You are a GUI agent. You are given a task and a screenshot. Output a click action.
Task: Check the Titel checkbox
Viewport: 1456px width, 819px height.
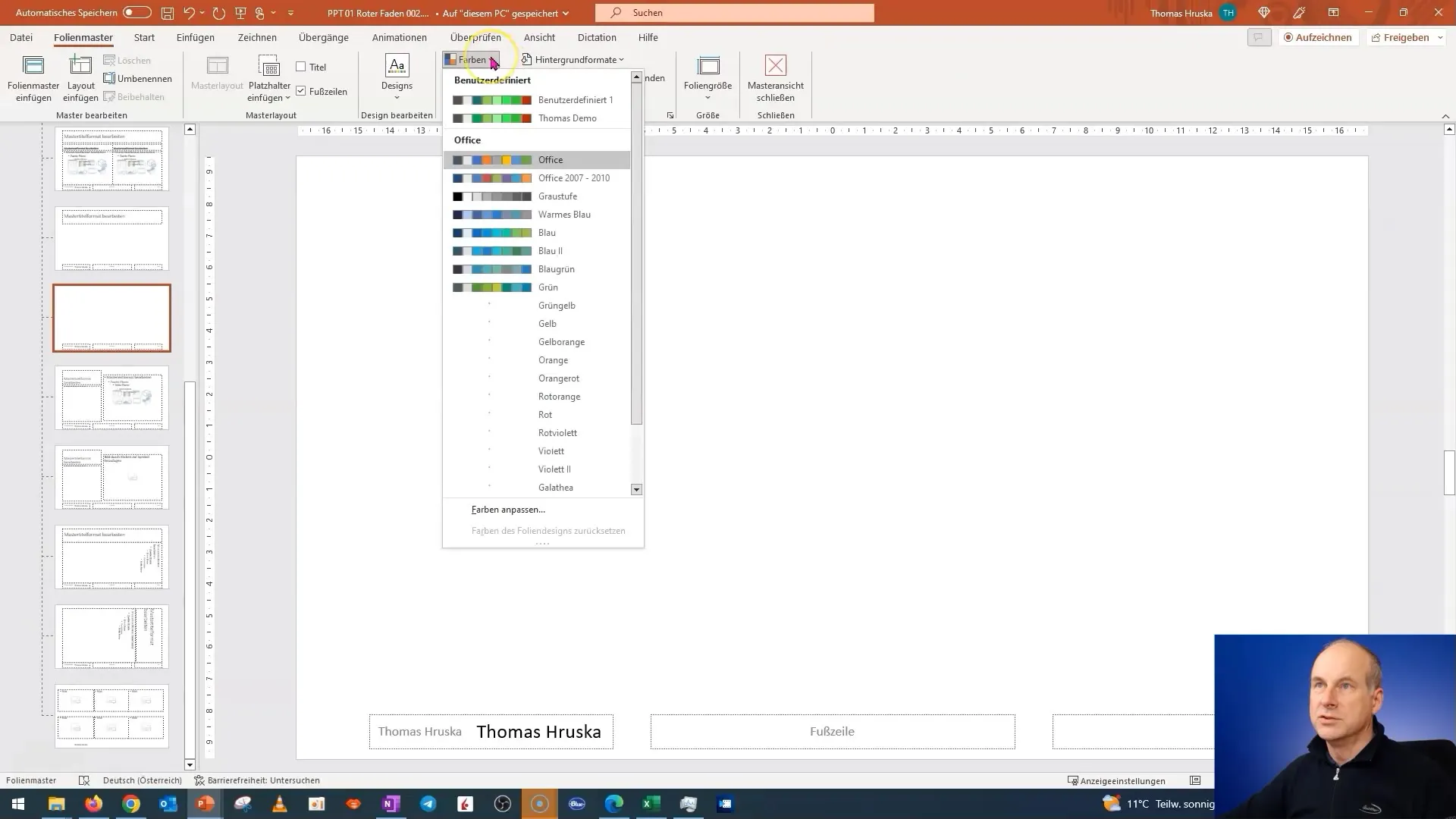click(x=301, y=67)
